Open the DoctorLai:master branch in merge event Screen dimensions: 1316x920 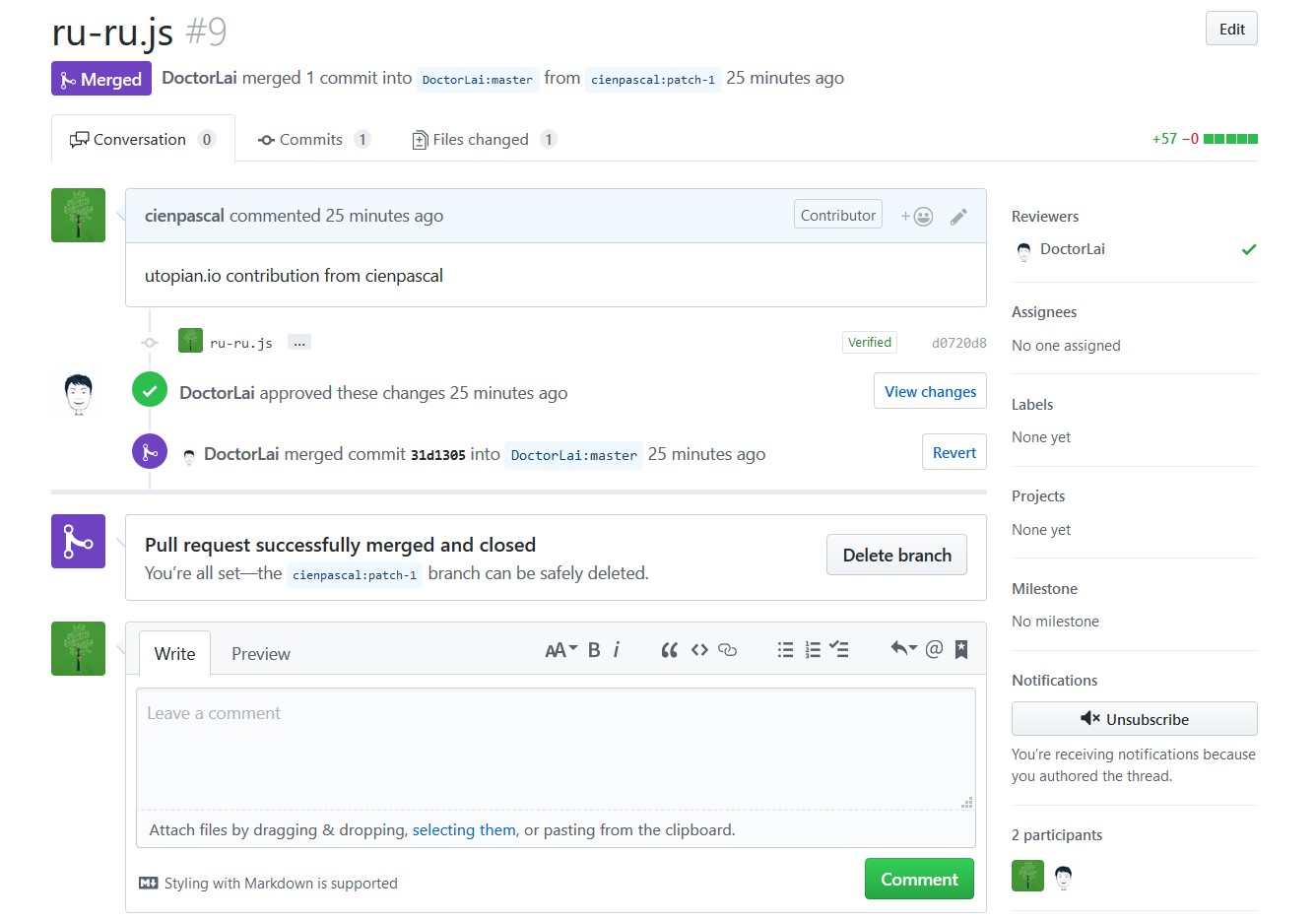[573, 455]
